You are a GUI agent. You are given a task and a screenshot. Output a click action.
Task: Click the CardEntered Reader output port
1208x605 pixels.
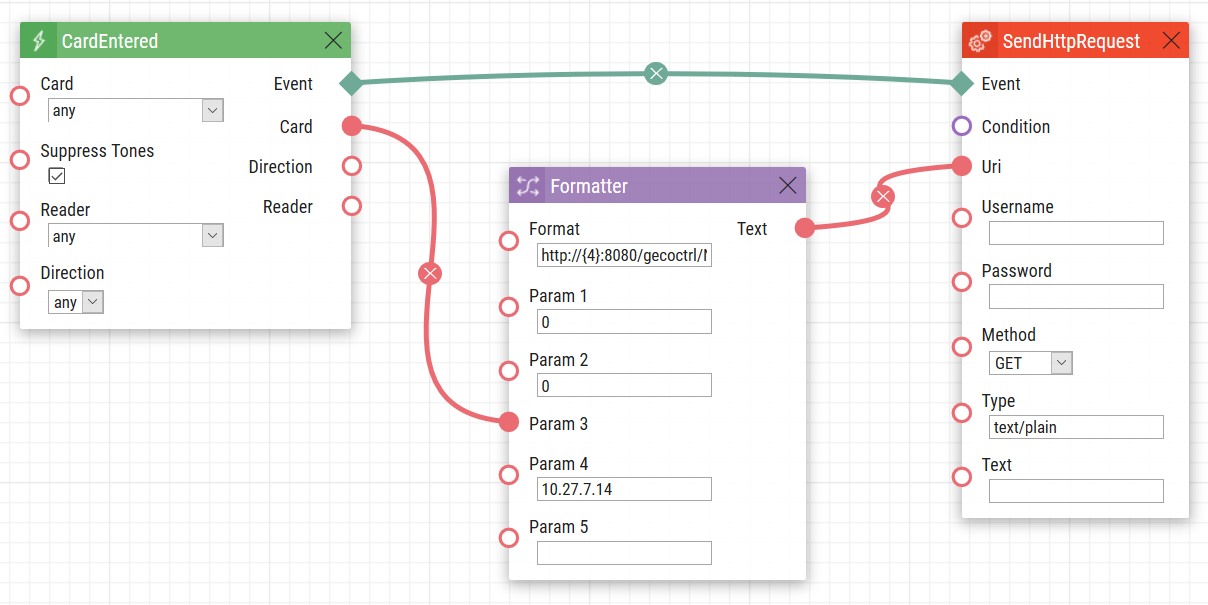pyautogui.click(x=351, y=206)
